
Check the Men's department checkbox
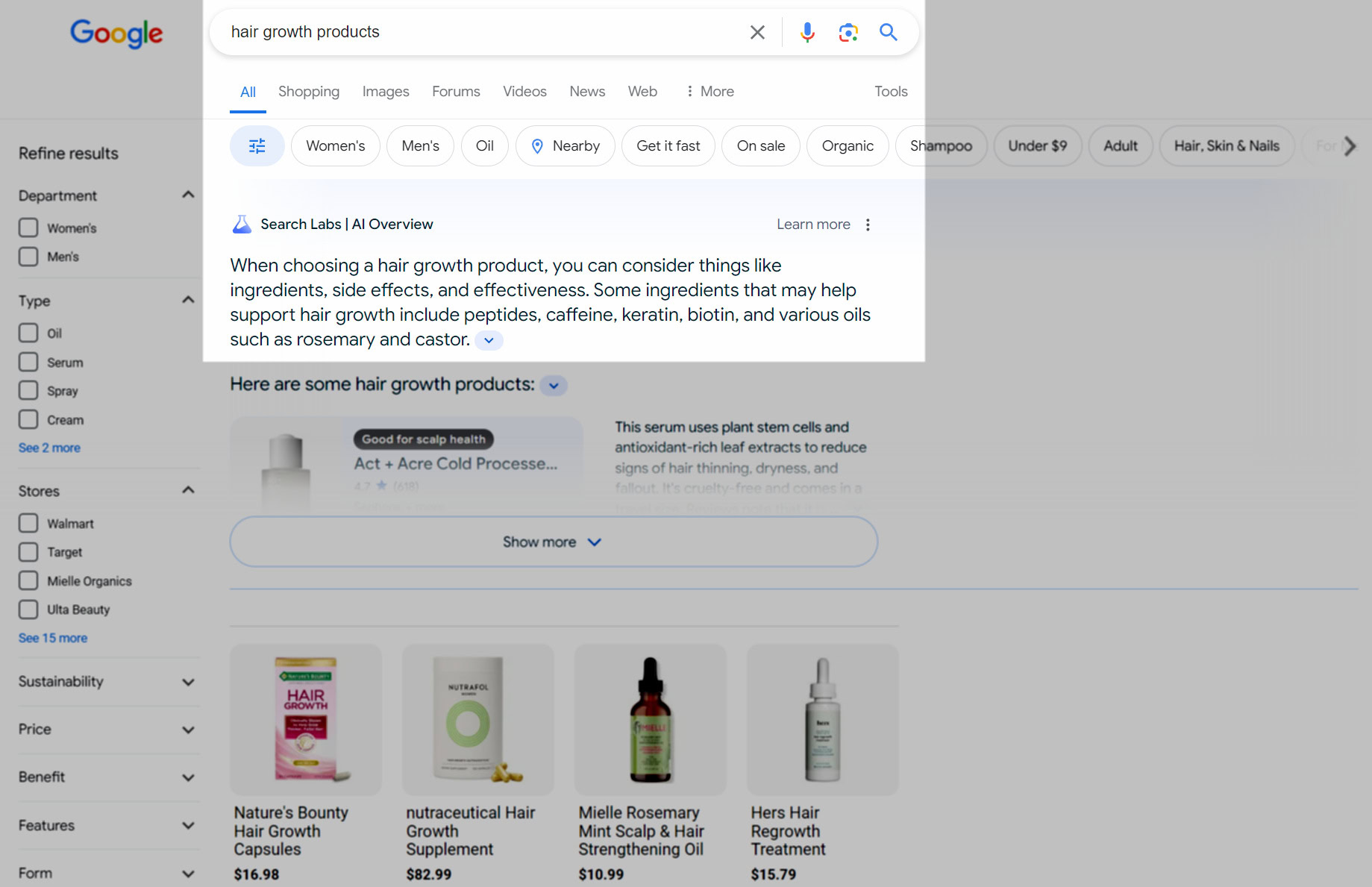pyautogui.click(x=28, y=257)
